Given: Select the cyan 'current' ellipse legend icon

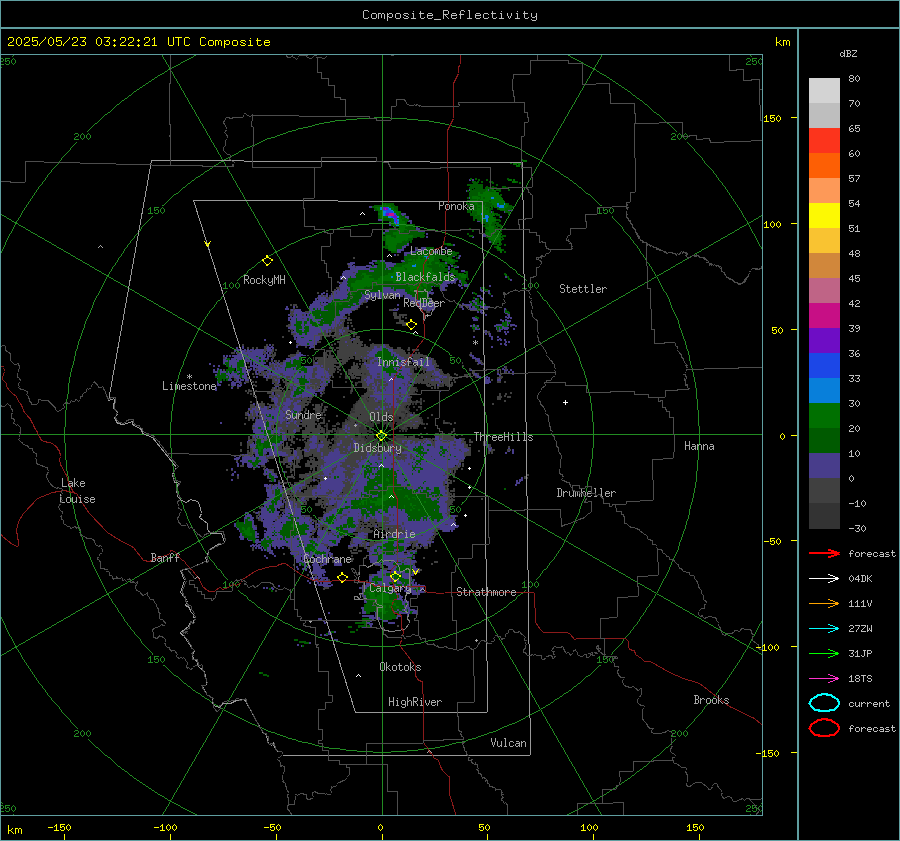Looking at the screenshot, I should click(x=824, y=703).
